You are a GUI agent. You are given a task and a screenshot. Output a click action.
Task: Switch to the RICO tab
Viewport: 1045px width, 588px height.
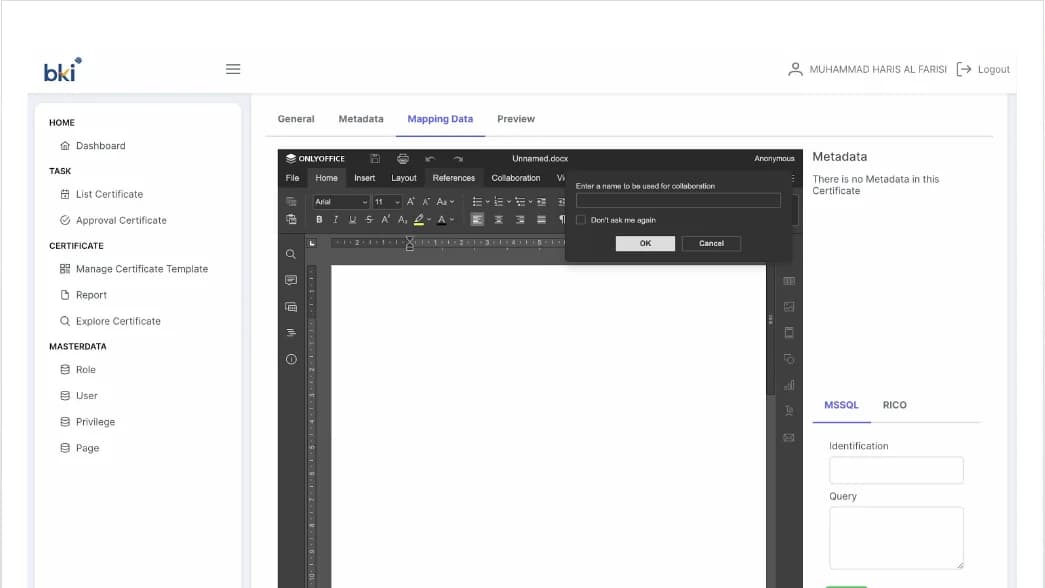tap(894, 405)
